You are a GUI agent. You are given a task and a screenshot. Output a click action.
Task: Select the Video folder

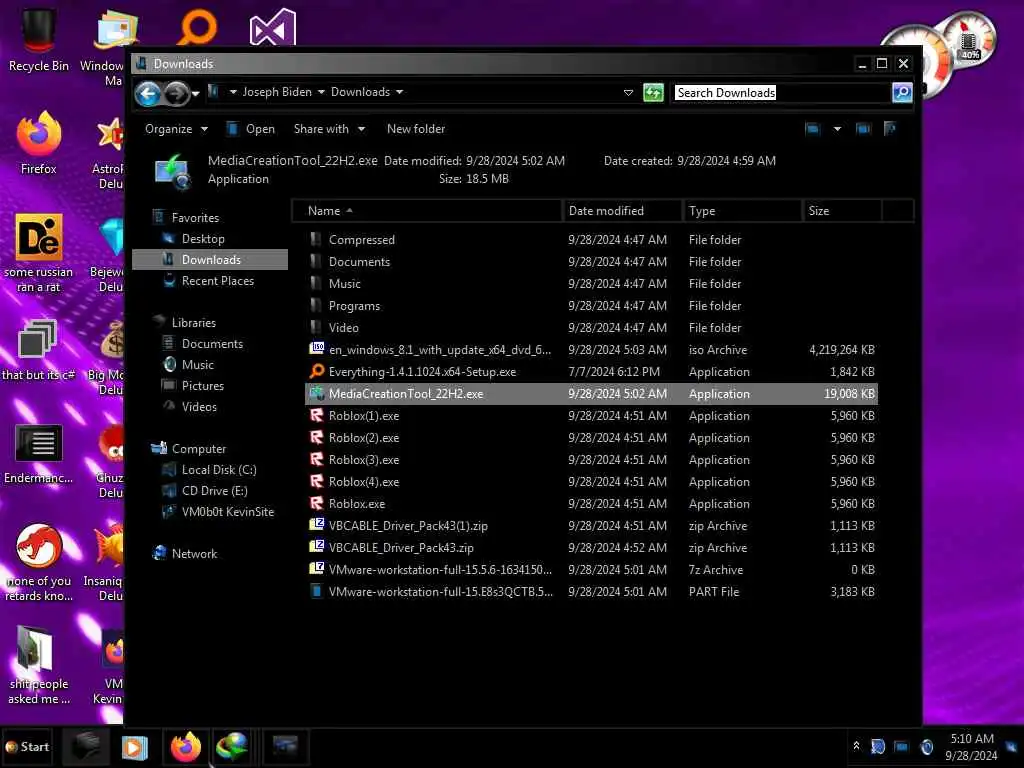592,328
